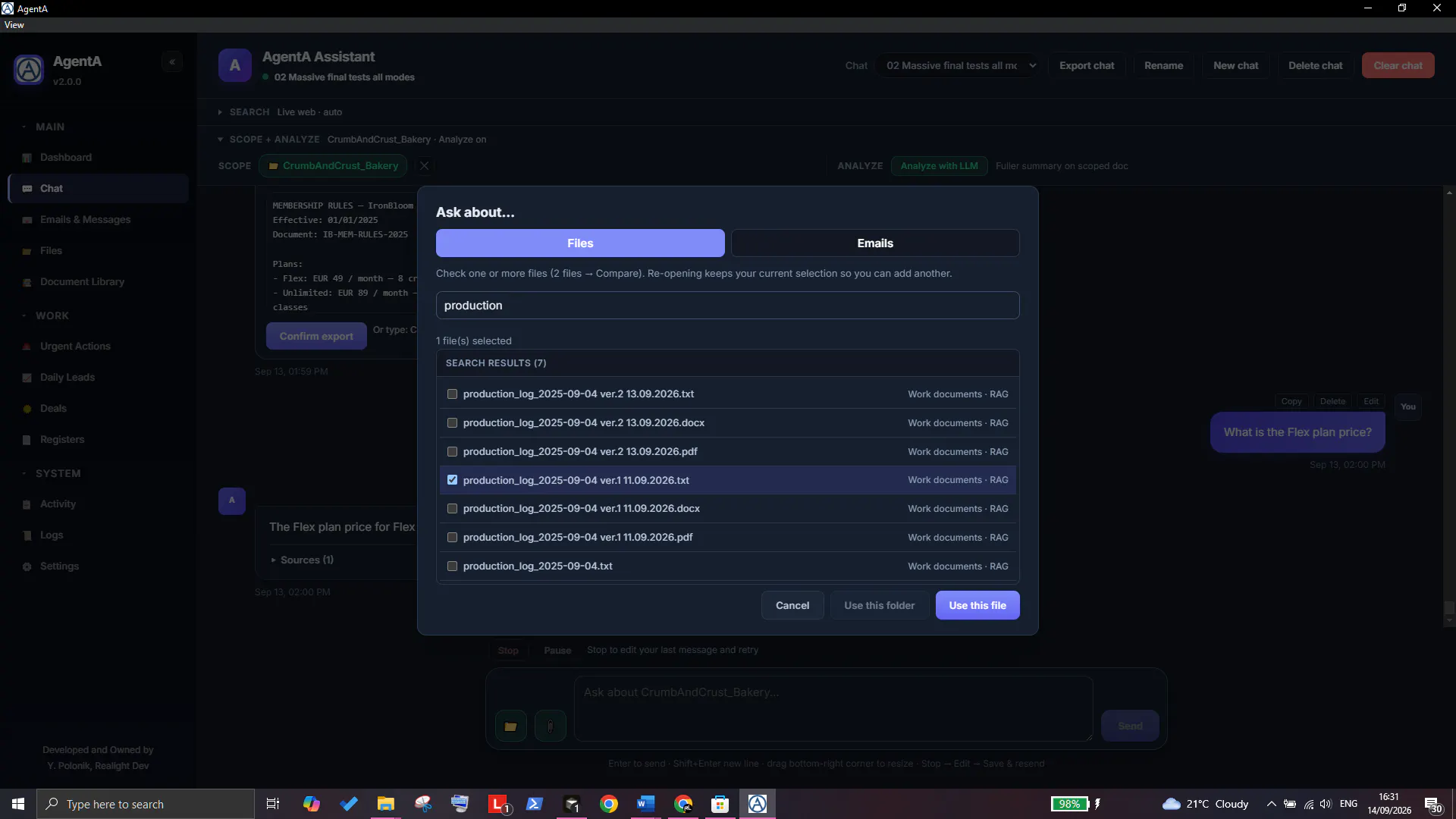Click the microphone icon beside message box
This screenshot has width=1456, height=819.
pos(550,726)
